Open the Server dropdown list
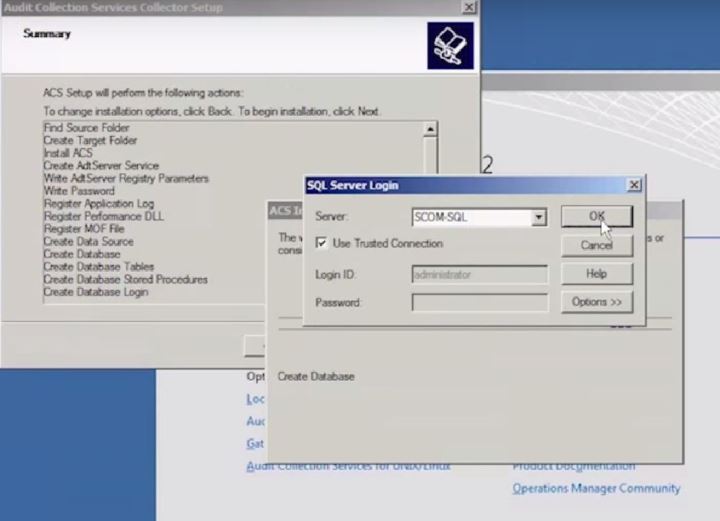 (538, 217)
